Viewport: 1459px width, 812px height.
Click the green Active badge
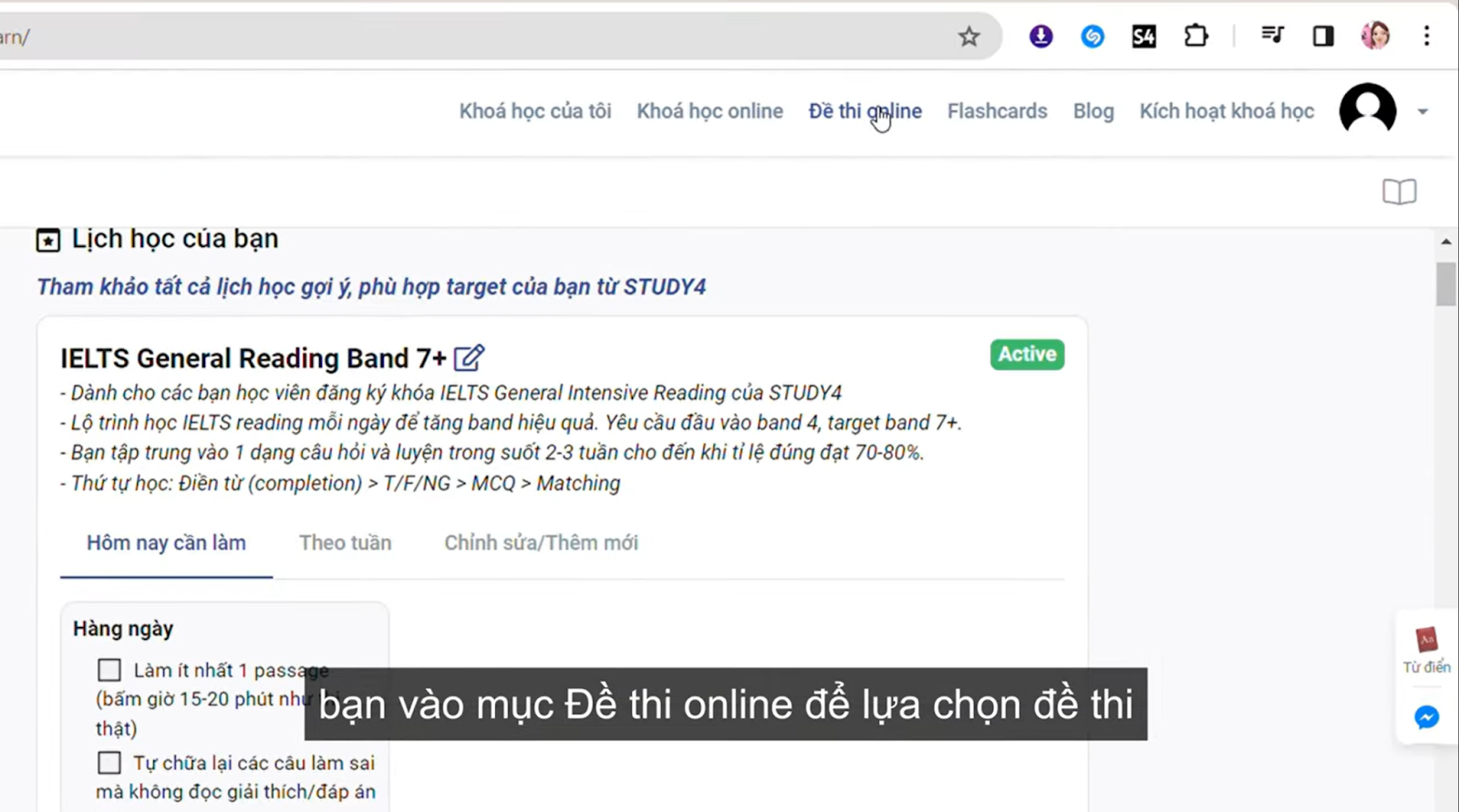click(x=1027, y=355)
